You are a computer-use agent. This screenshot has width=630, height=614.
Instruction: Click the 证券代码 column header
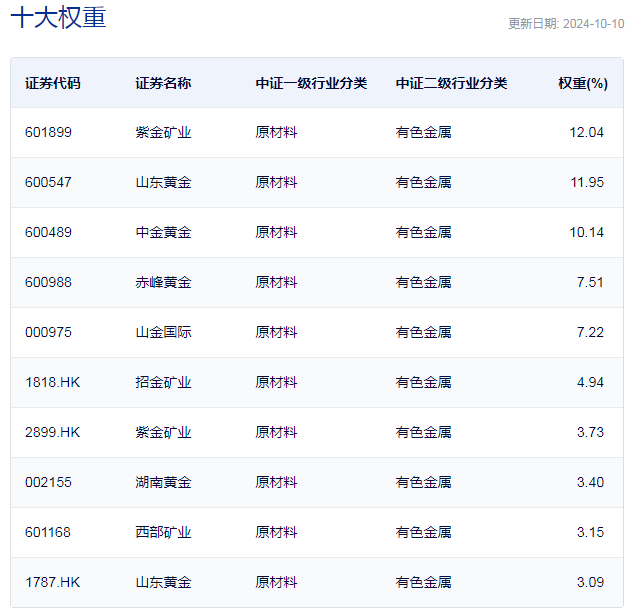click(x=53, y=83)
